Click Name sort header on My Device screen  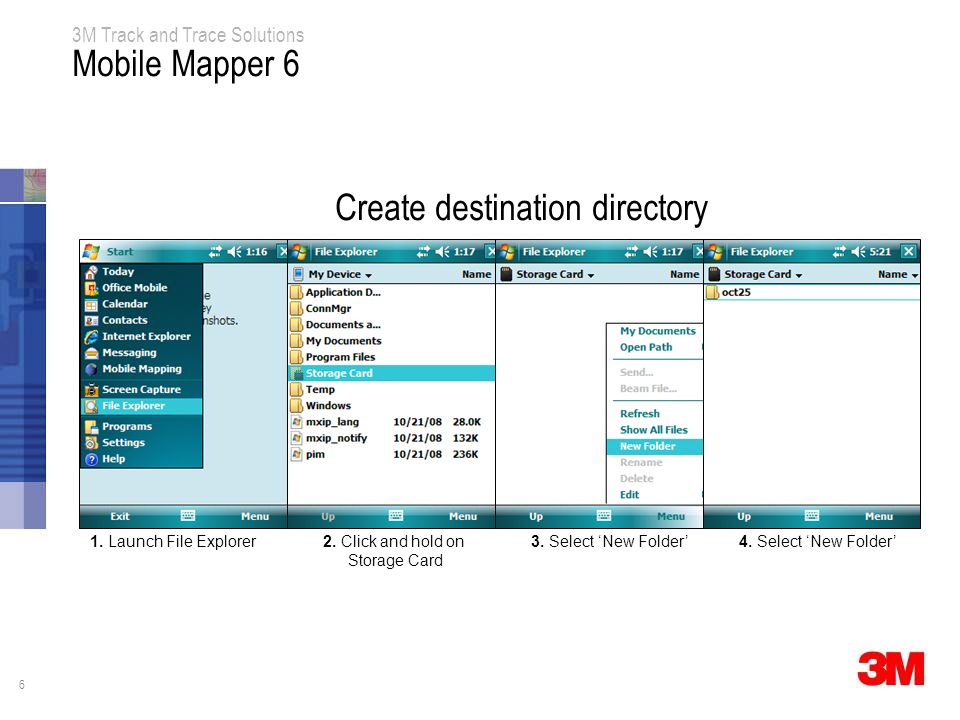pyautogui.click(x=476, y=274)
